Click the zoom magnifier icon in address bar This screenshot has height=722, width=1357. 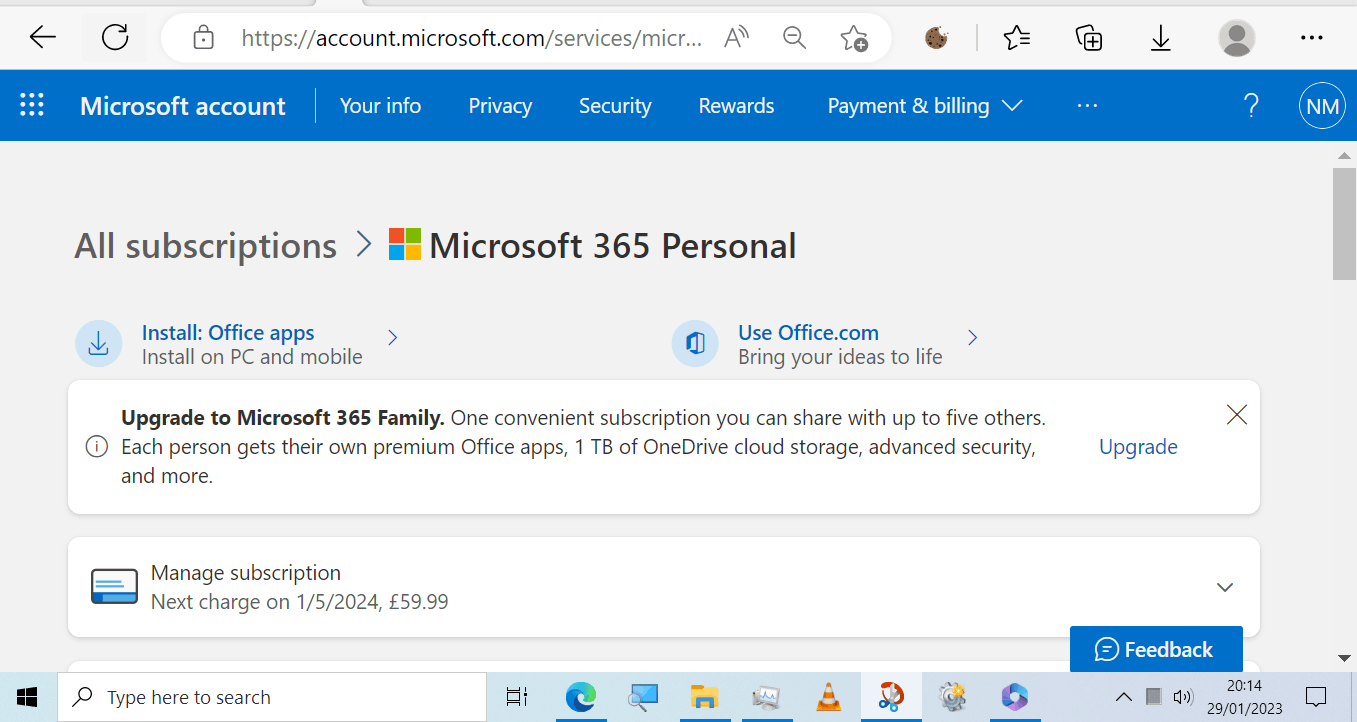point(795,38)
